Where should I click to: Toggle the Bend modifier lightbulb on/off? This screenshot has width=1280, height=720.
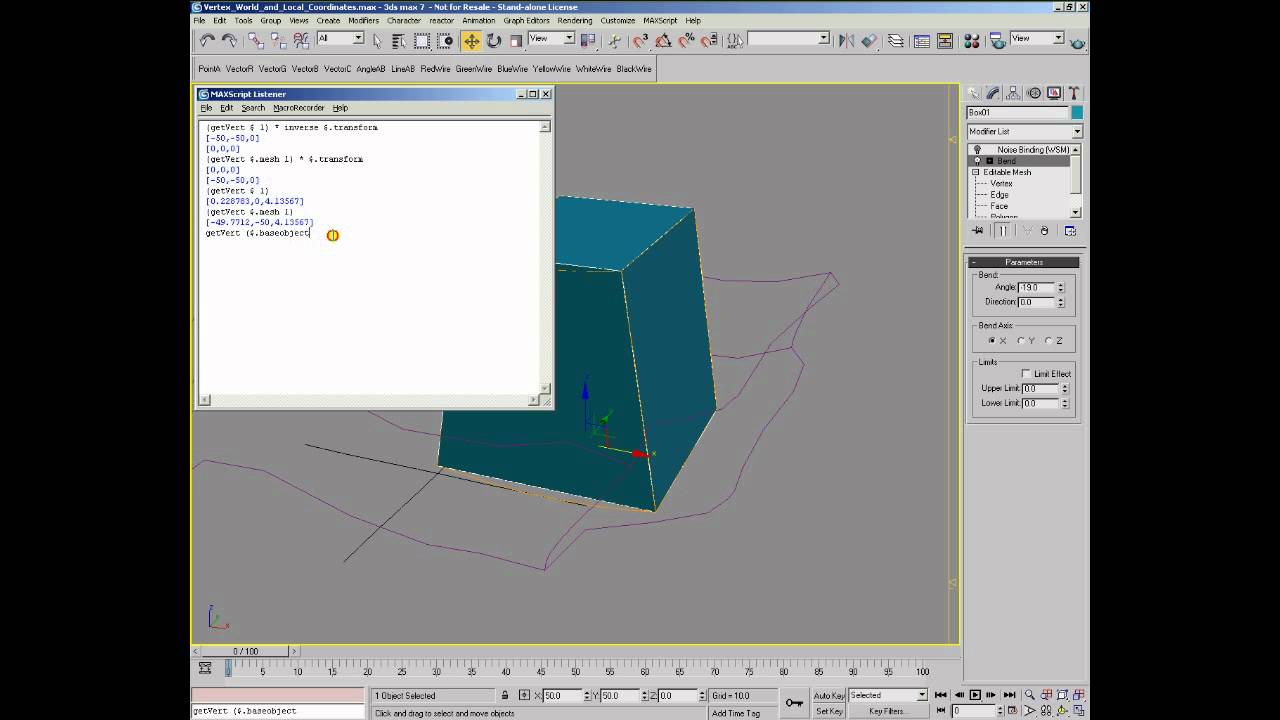(977, 161)
